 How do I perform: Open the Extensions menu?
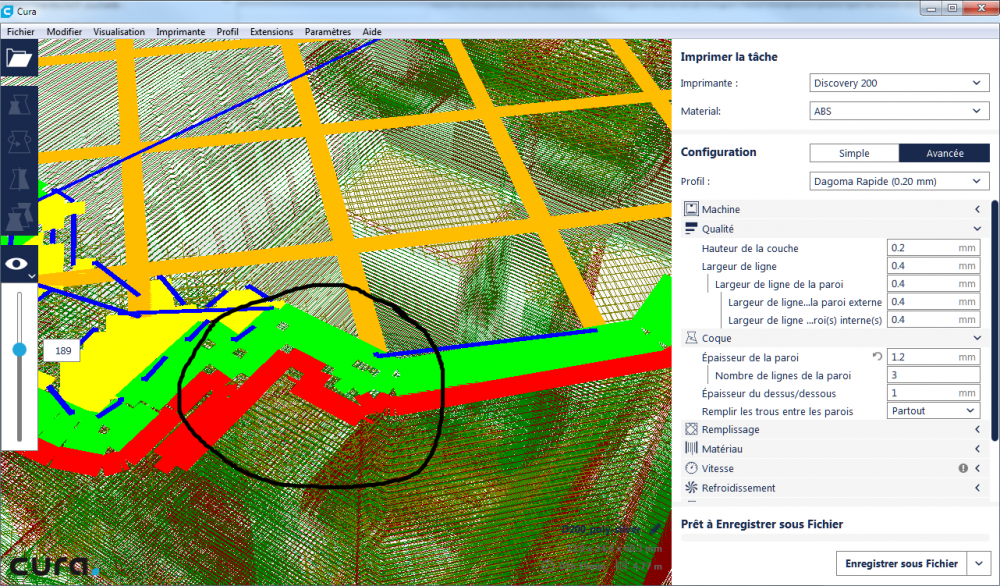point(271,31)
